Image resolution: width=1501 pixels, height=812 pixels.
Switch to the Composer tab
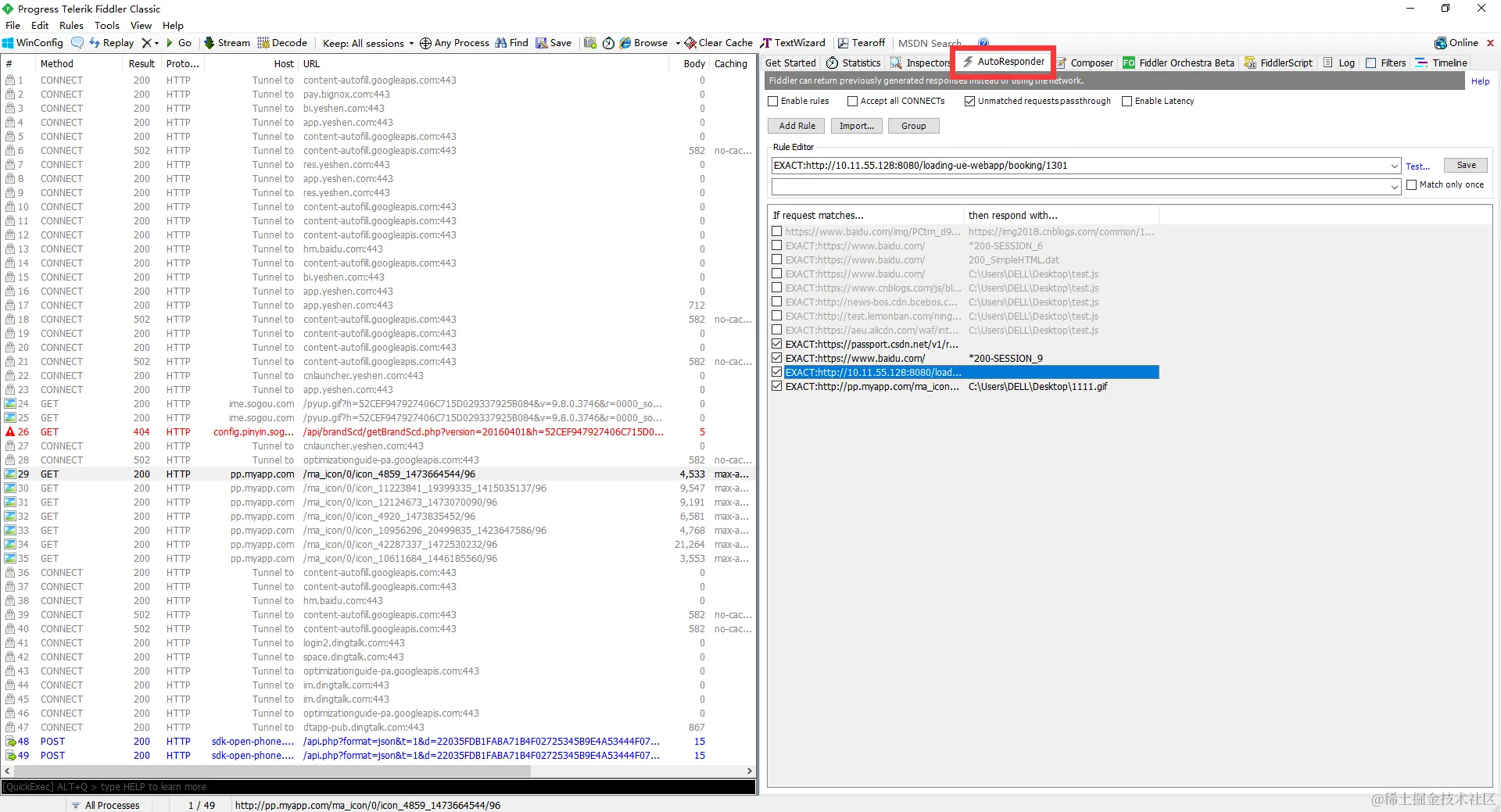(x=1085, y=63)
